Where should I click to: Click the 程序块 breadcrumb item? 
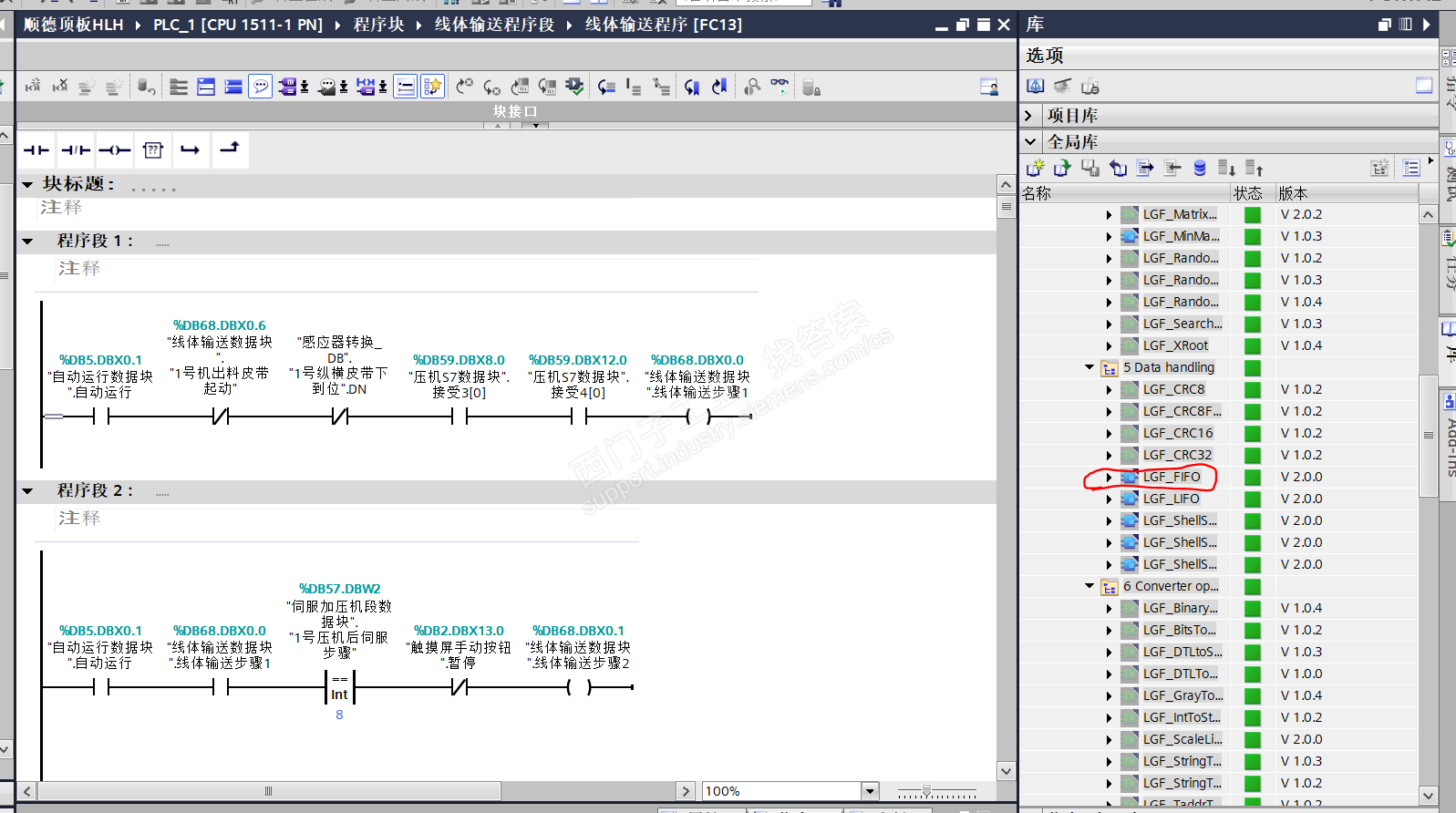(378, 25)
